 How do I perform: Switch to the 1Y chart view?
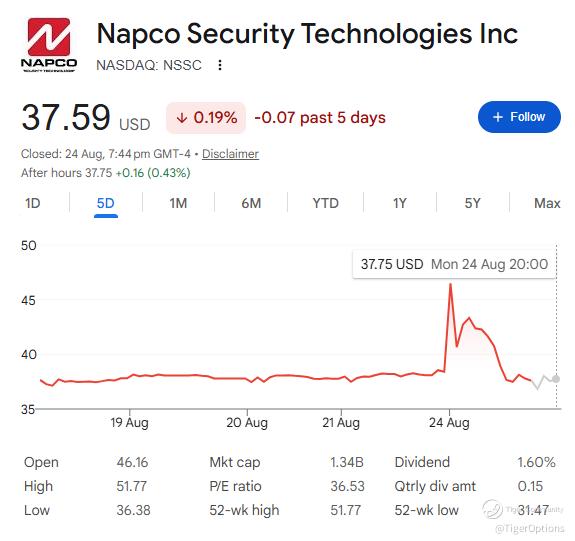tap(400, 203)
